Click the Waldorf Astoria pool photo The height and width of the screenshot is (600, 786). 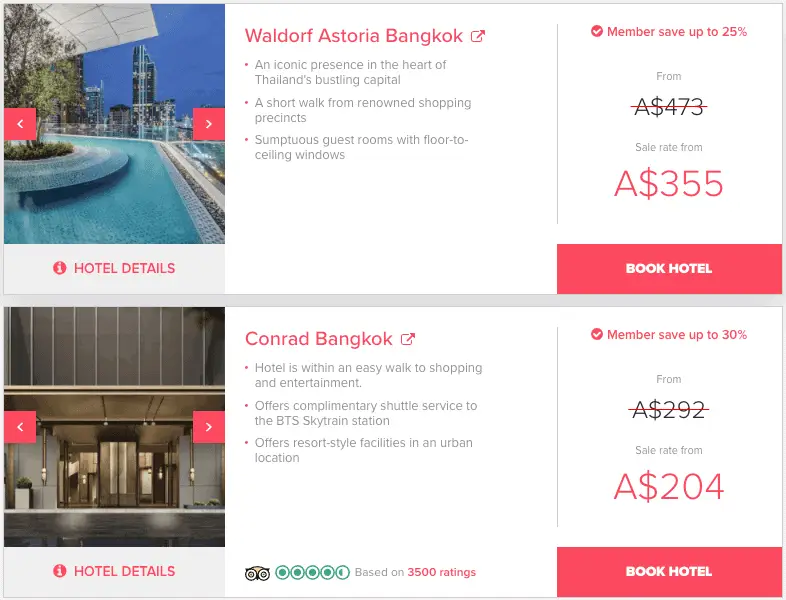[x=114, y=124]
